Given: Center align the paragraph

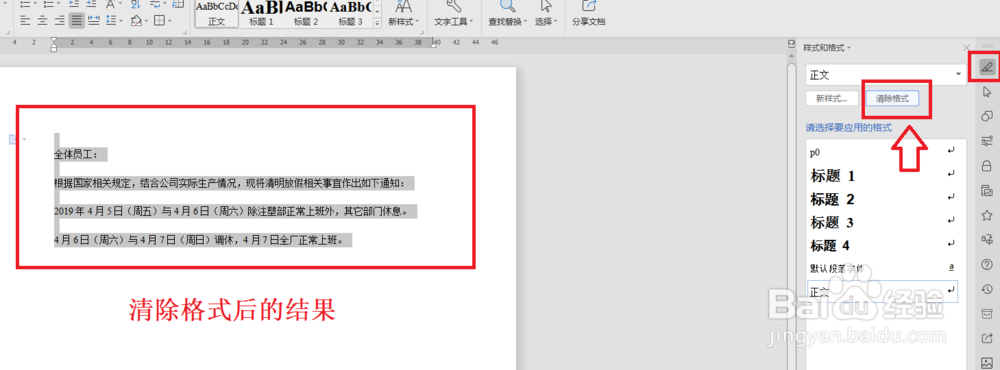Looking at the screenshot, I should [x=43, y=21].
